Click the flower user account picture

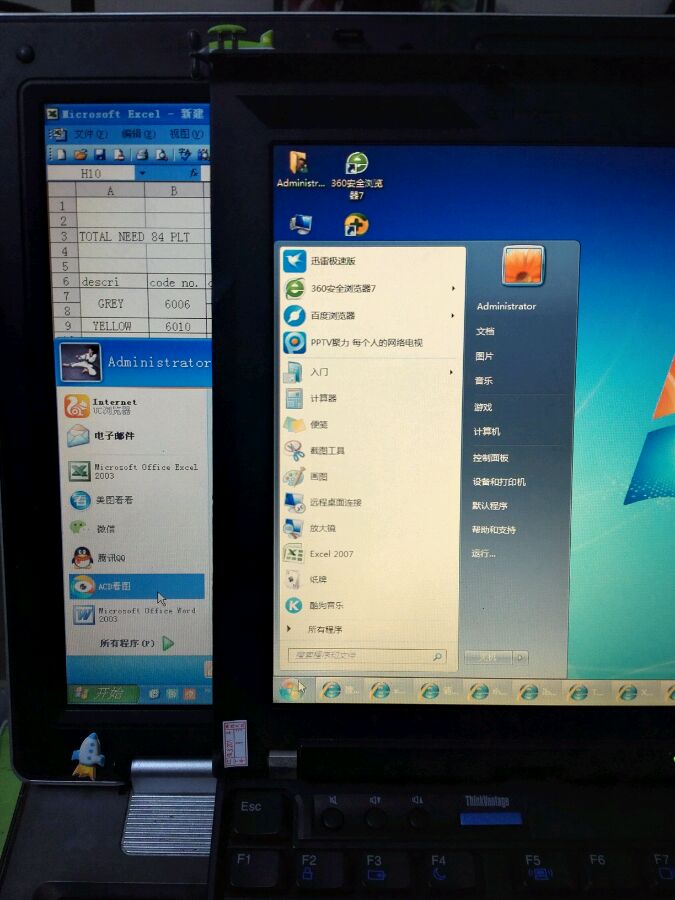coord(523,266)
